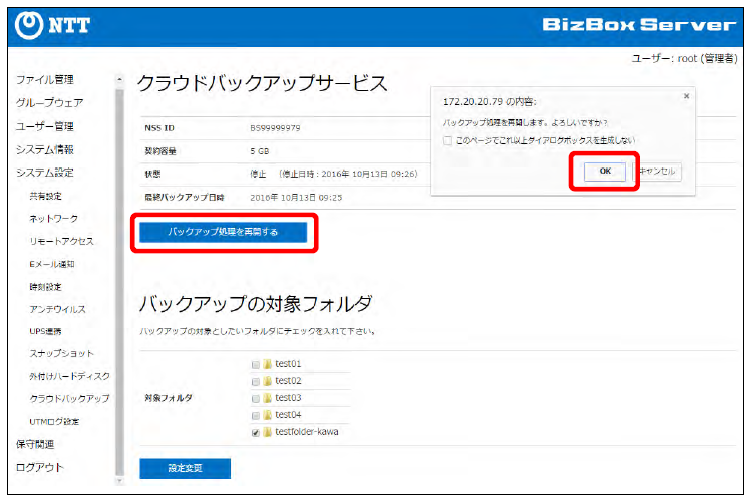
Task: Open UPS連携 submenu item
Action: pyautogui.click(x=45, y=331)
